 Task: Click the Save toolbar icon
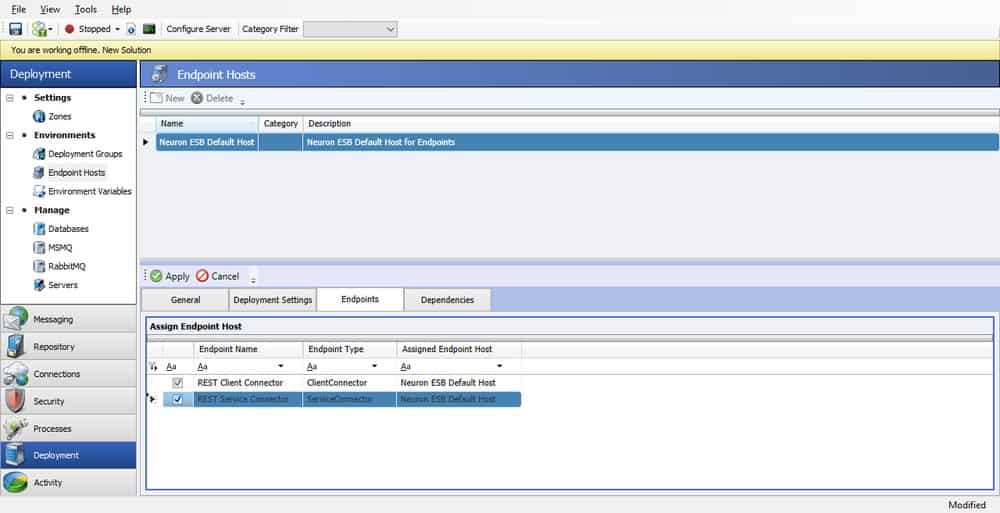click(15, 29)
